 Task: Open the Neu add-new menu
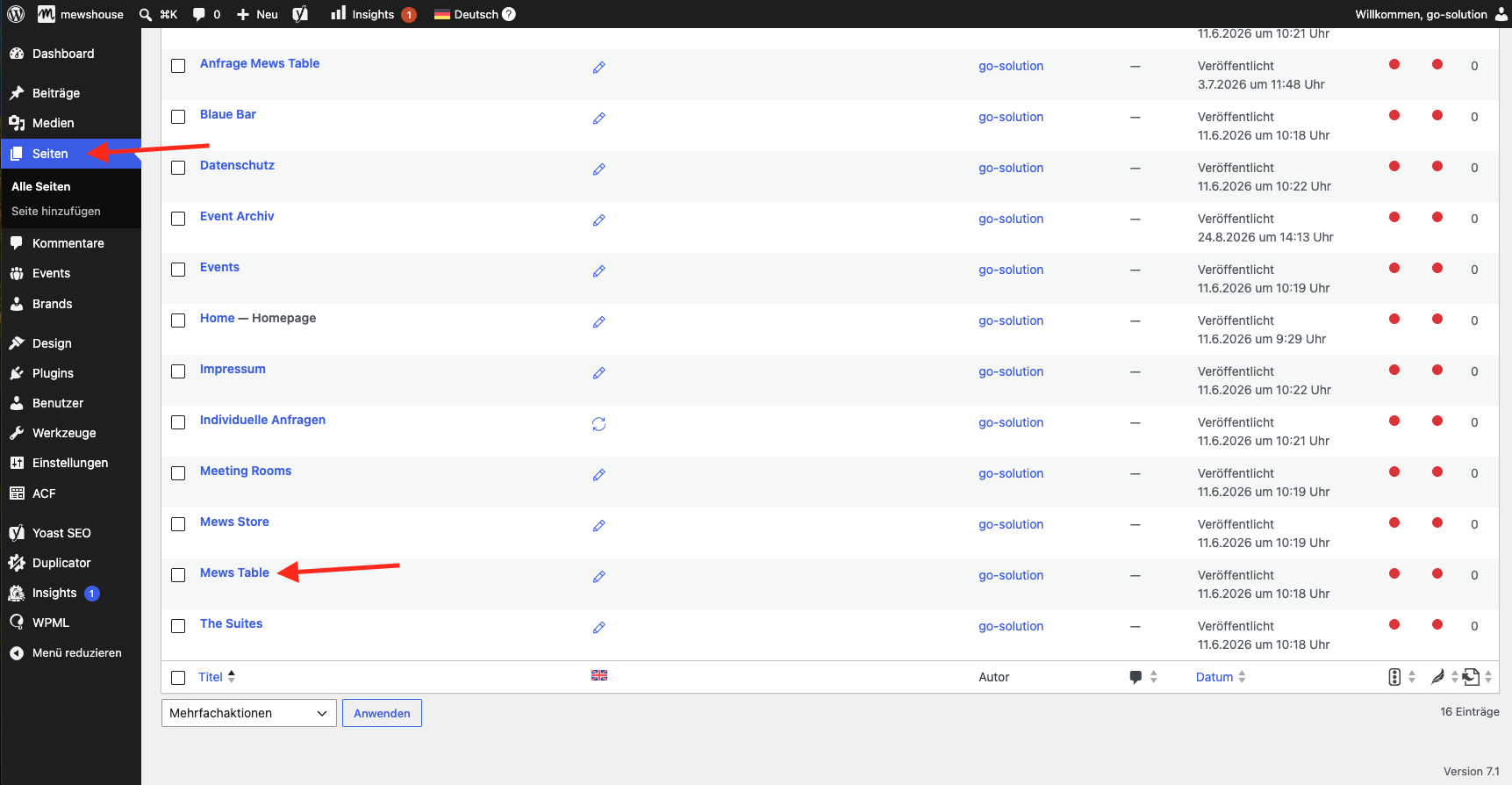point(257,14)
